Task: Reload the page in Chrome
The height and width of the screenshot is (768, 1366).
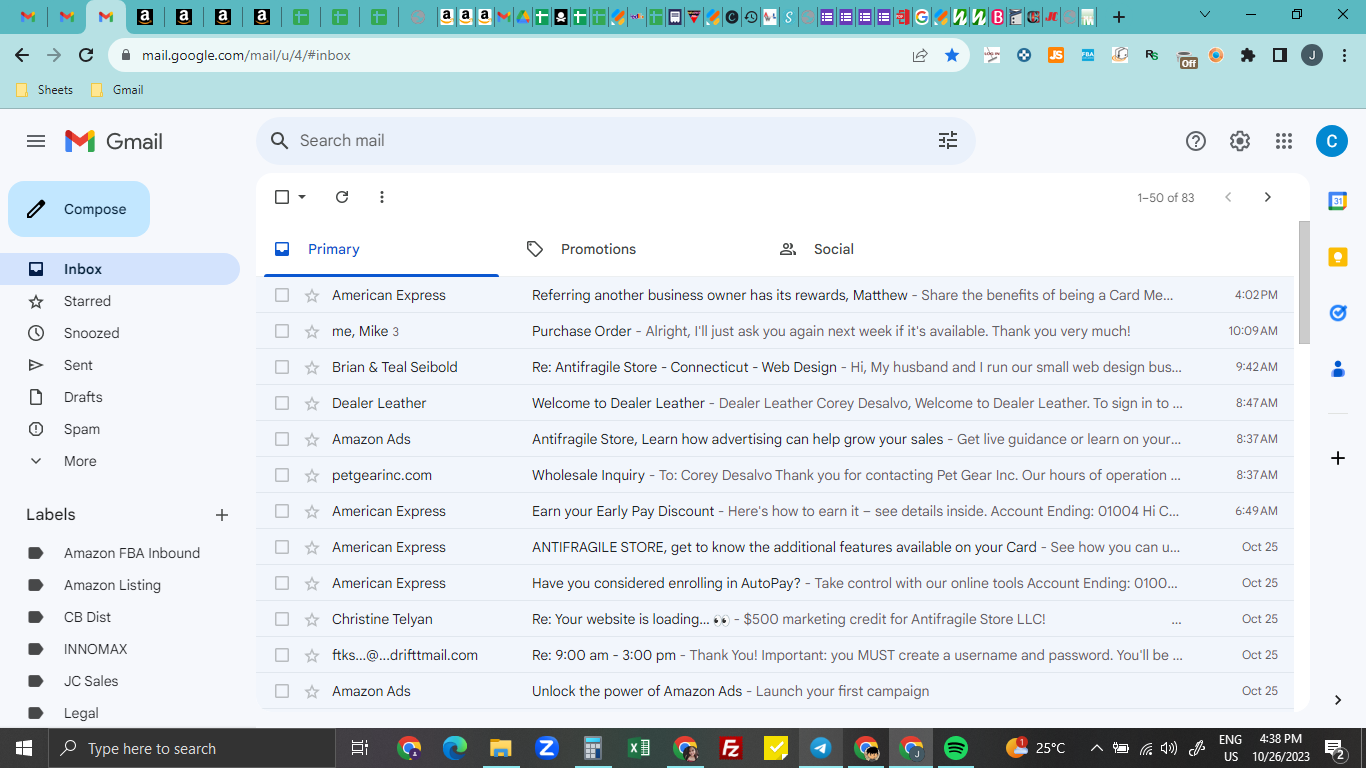Action: 86,55
